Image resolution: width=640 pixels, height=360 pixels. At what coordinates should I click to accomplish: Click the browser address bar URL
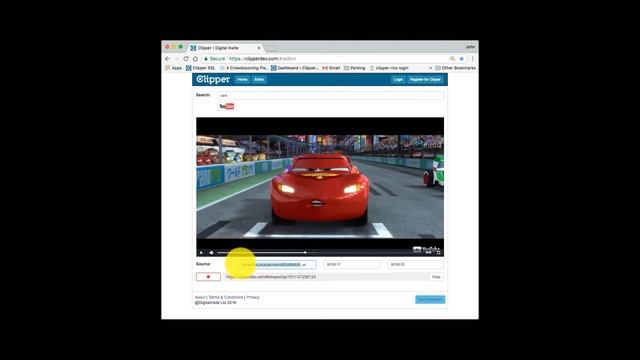tap(262, 59)
